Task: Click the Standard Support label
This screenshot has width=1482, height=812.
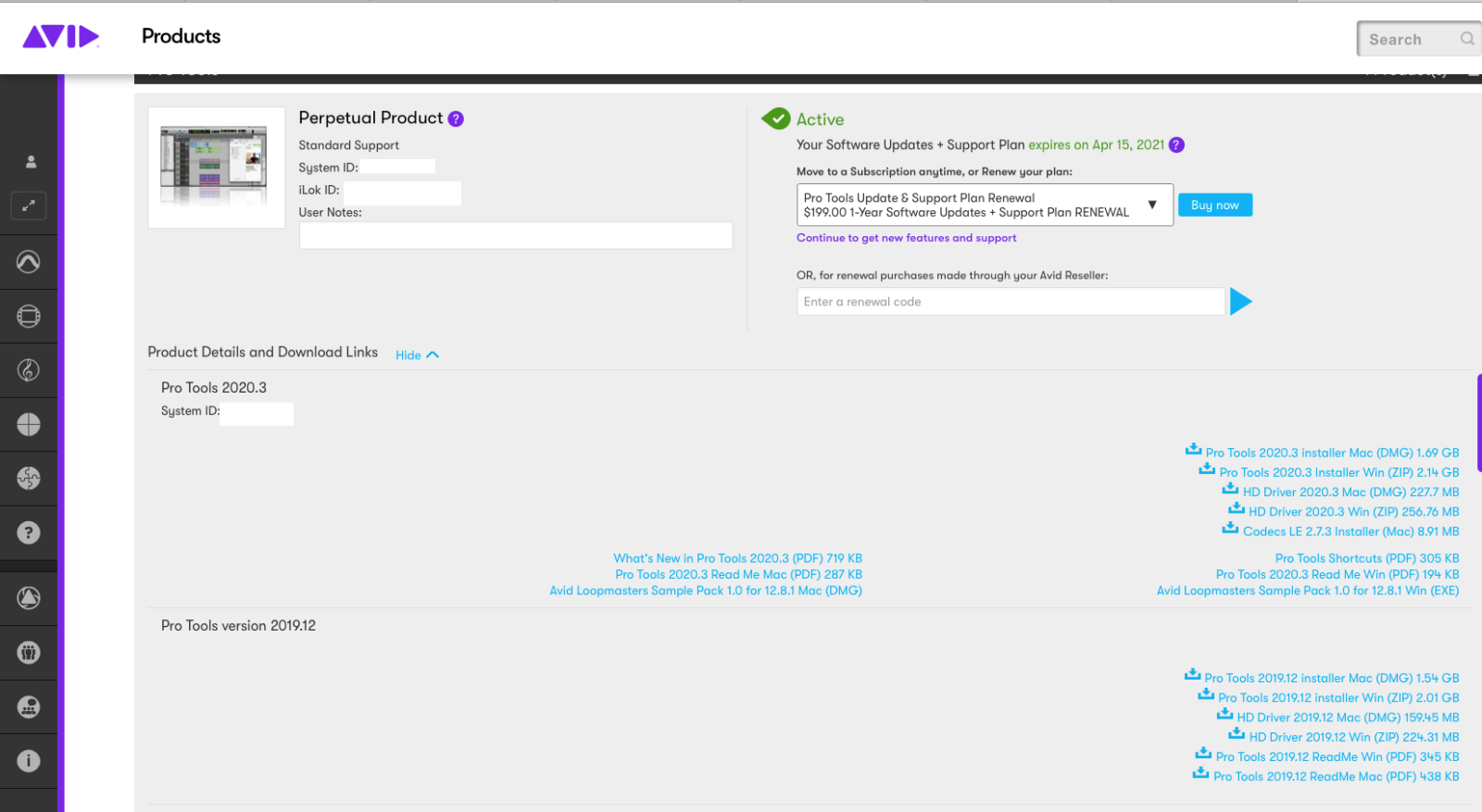Action: tap(348, 145)
